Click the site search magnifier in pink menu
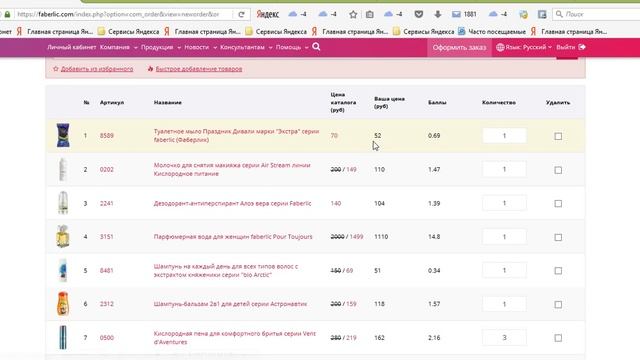Viewport: 640px width, 360px height. coord(316,47)
